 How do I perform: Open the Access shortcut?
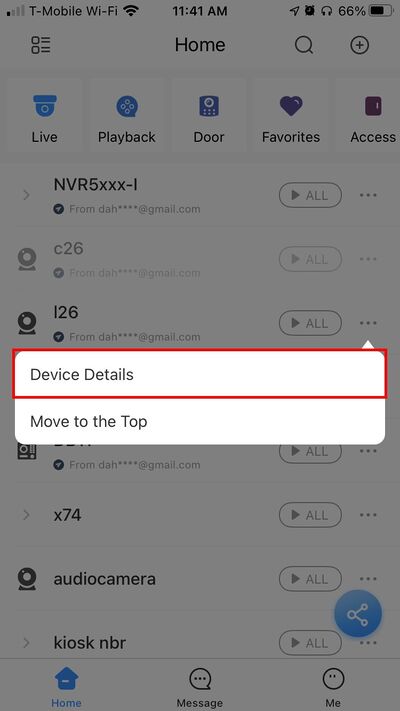point(373,118)
